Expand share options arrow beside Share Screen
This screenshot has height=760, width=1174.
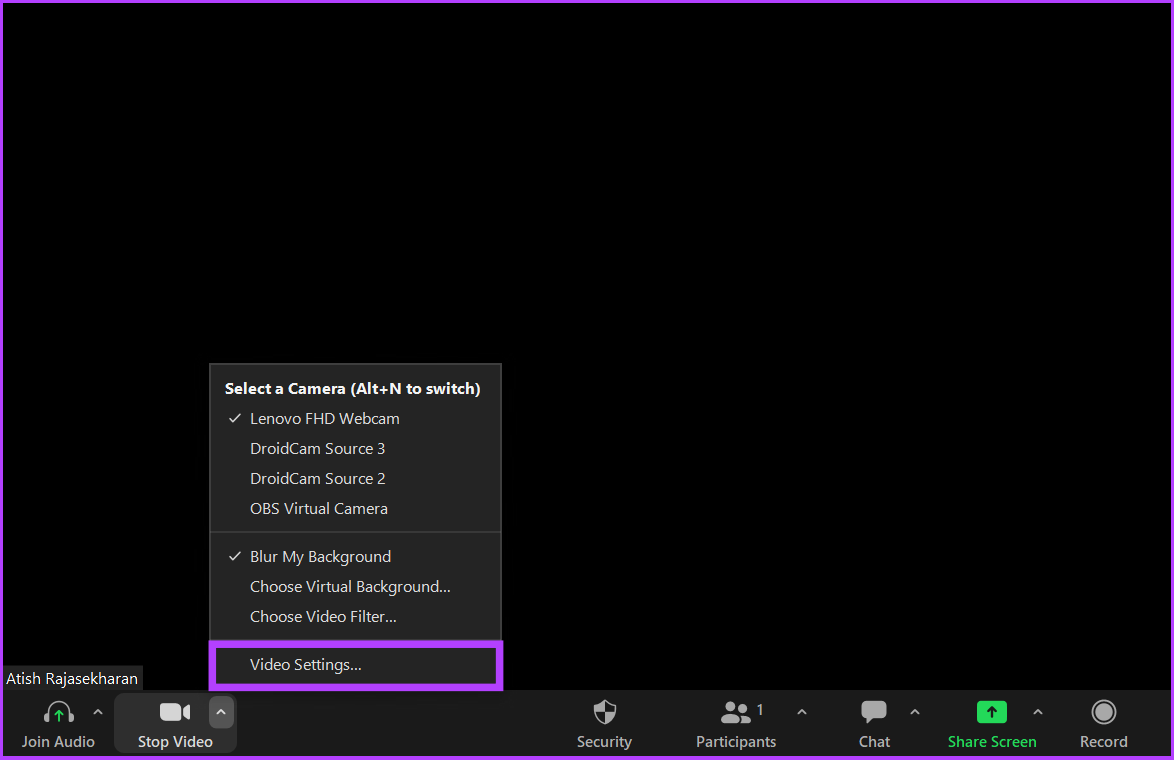pos(1038,712)
